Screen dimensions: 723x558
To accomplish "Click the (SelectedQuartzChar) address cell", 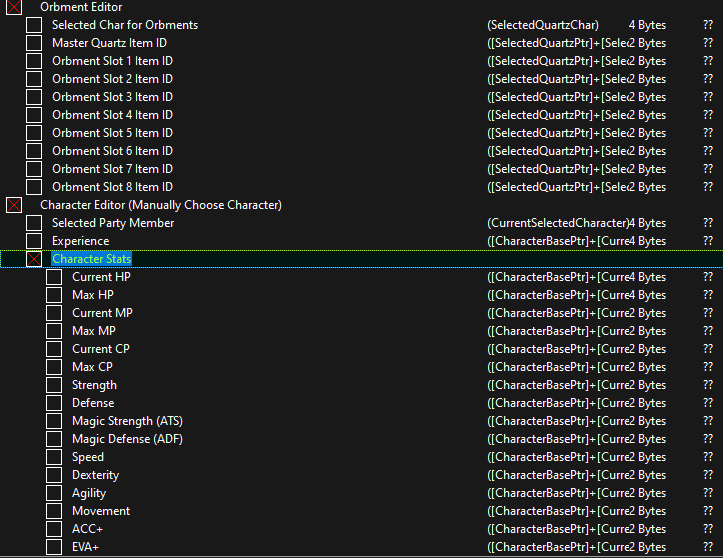I will pos(543,25).
